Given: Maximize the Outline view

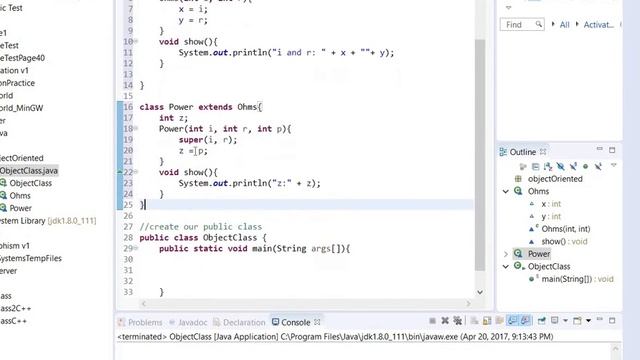Looking at the screenshot, I should (612, 151).
